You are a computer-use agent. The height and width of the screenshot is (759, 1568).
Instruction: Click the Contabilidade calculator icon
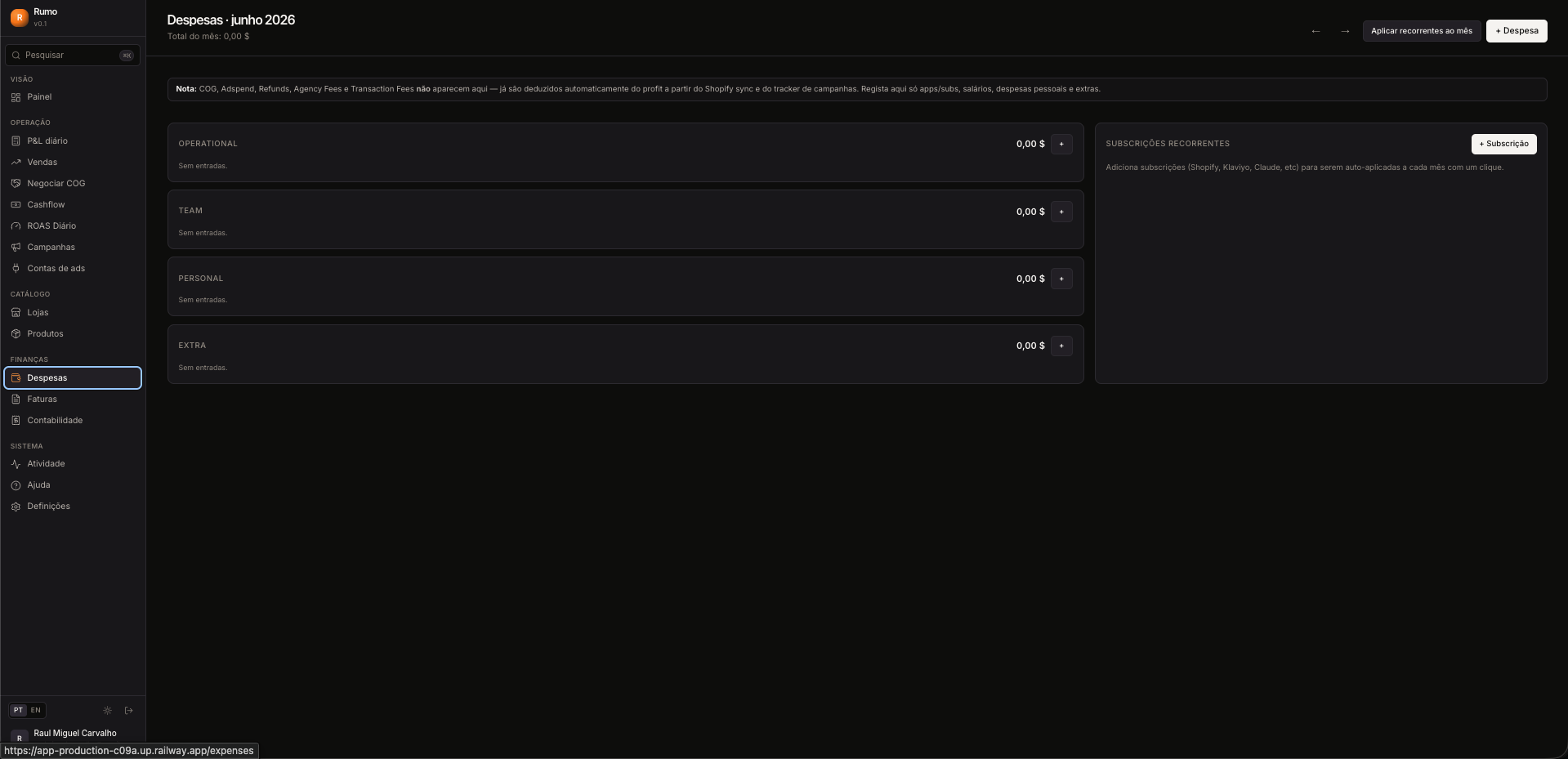coord(16,421)
